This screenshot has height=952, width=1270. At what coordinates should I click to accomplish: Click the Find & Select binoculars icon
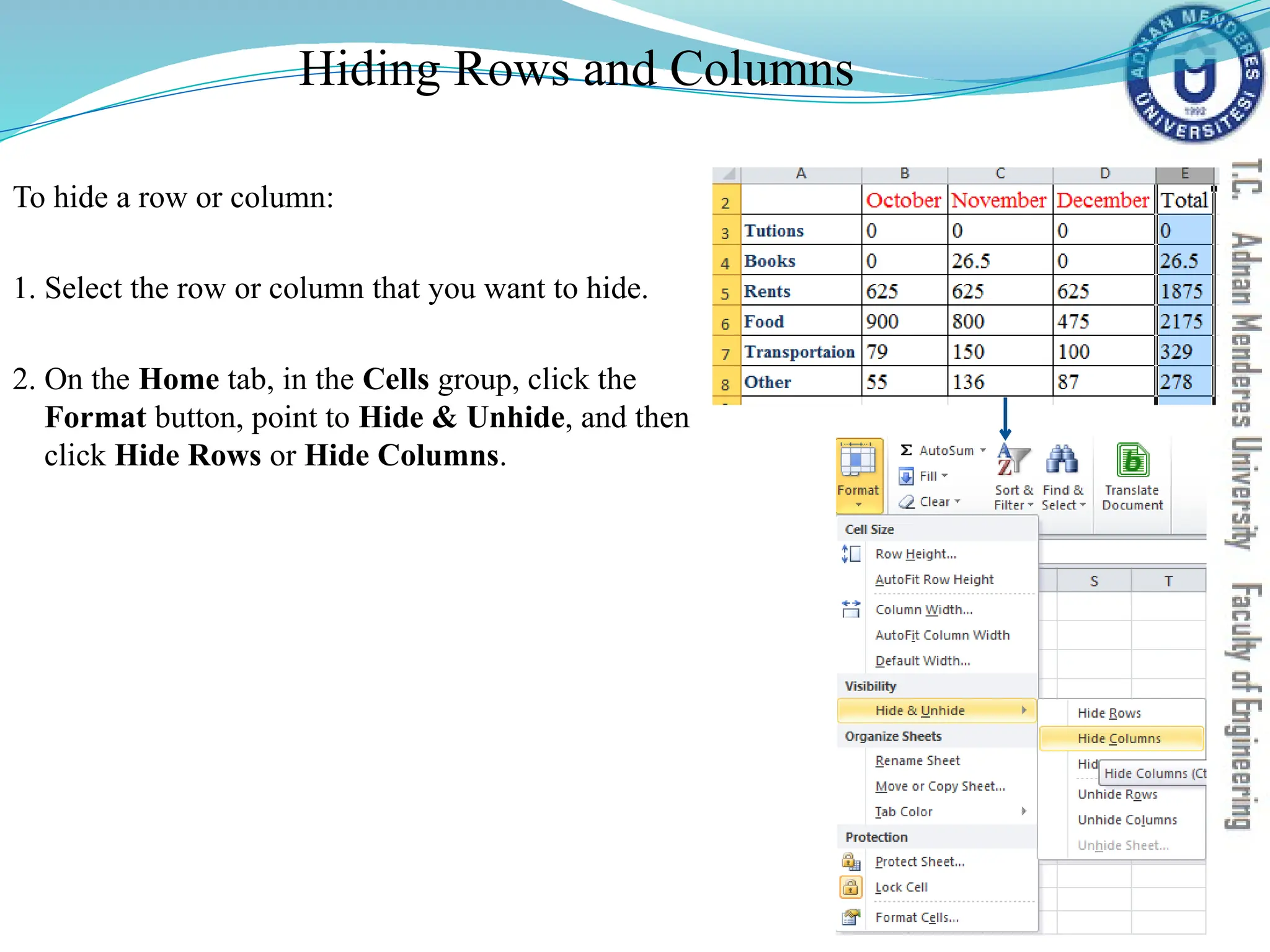pyautogui.click(x=1062, y=460)
